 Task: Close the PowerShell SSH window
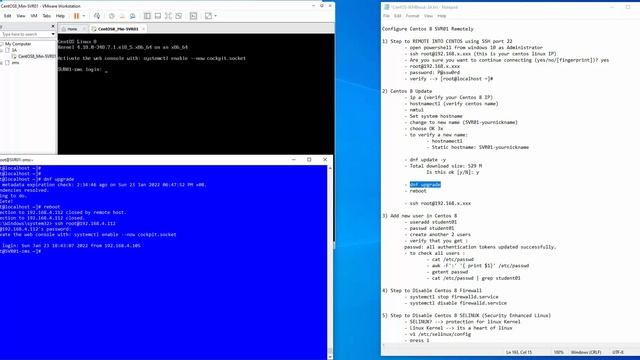click(x=325, y=160)
